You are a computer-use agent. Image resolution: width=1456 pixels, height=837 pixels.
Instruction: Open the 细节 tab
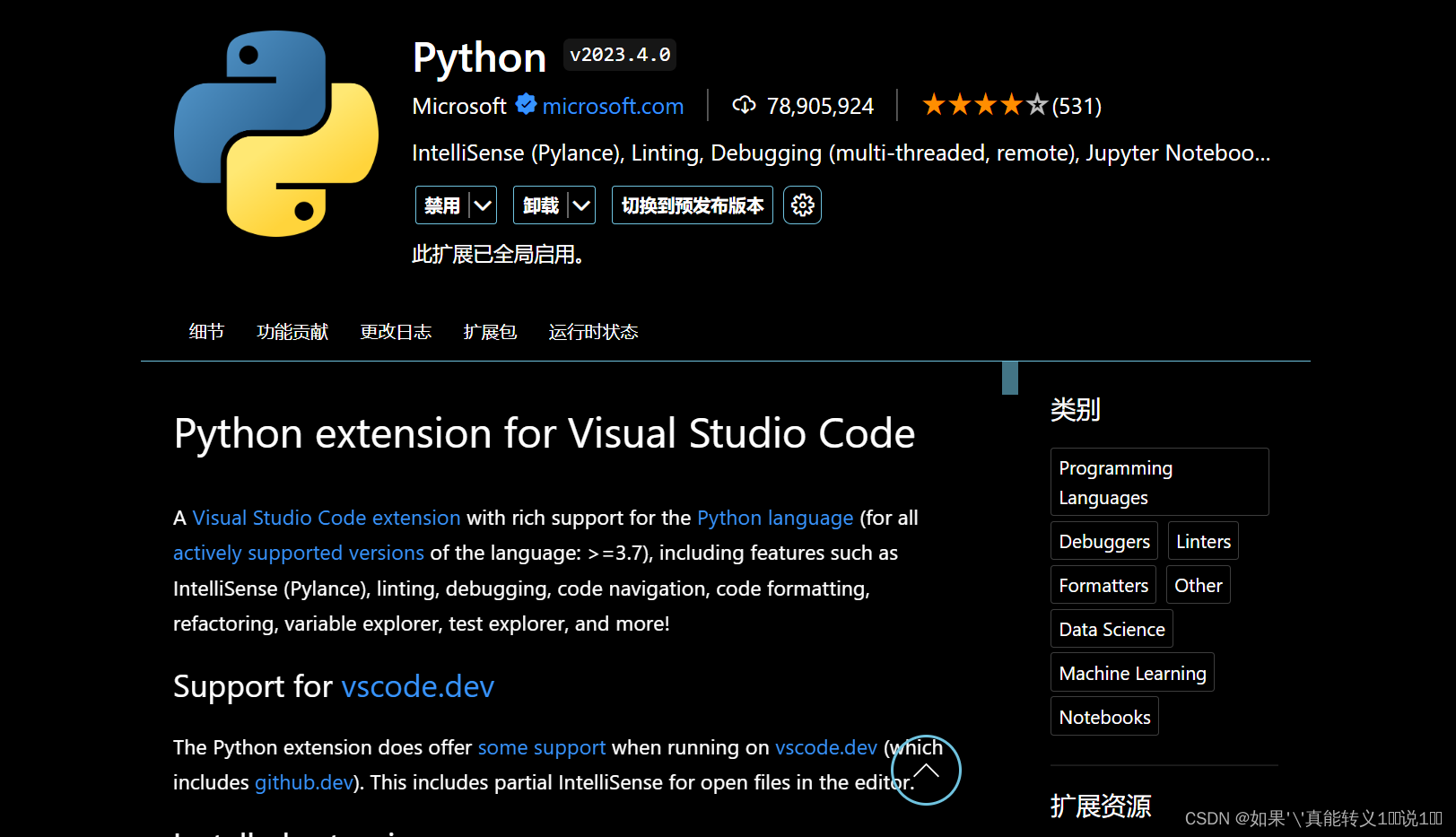206,332
